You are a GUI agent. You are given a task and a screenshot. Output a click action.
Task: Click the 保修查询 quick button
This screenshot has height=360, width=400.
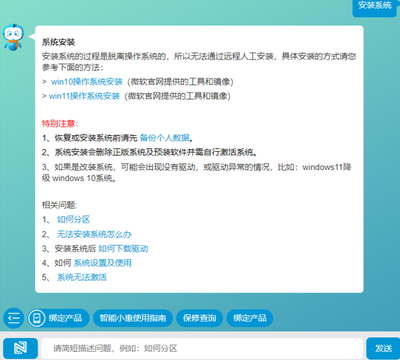199,318
